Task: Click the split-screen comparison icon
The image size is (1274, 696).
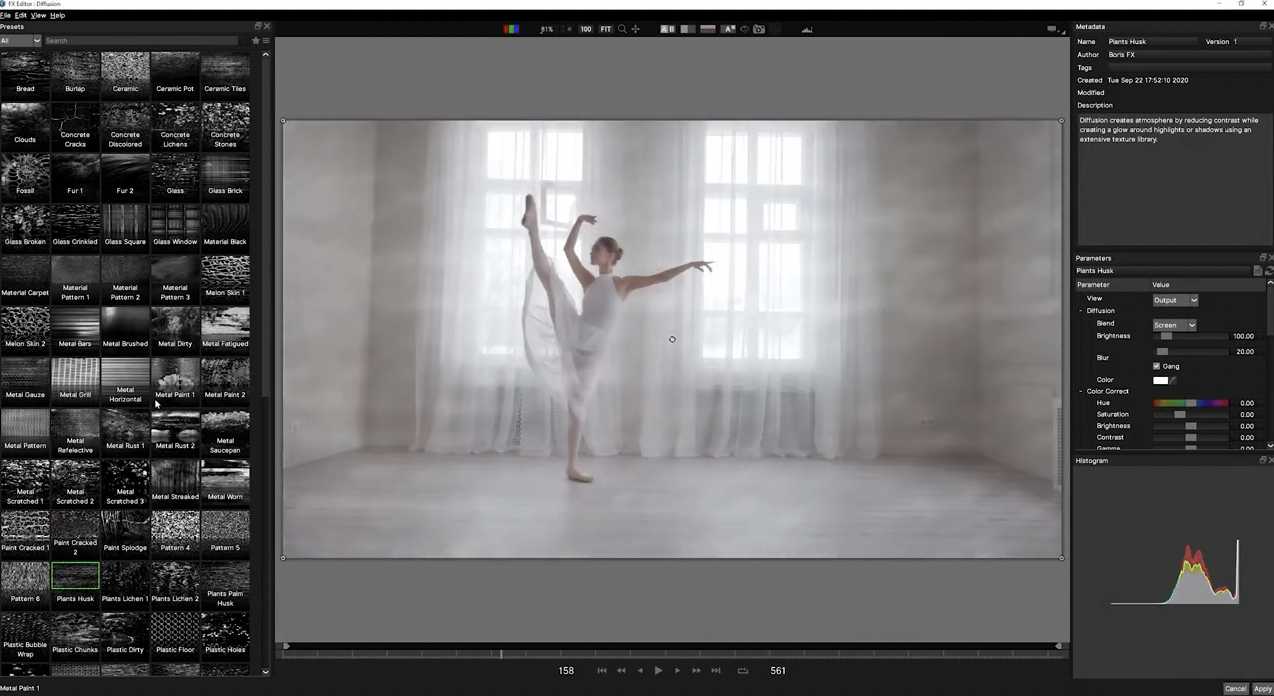Action: pos(687,28)
